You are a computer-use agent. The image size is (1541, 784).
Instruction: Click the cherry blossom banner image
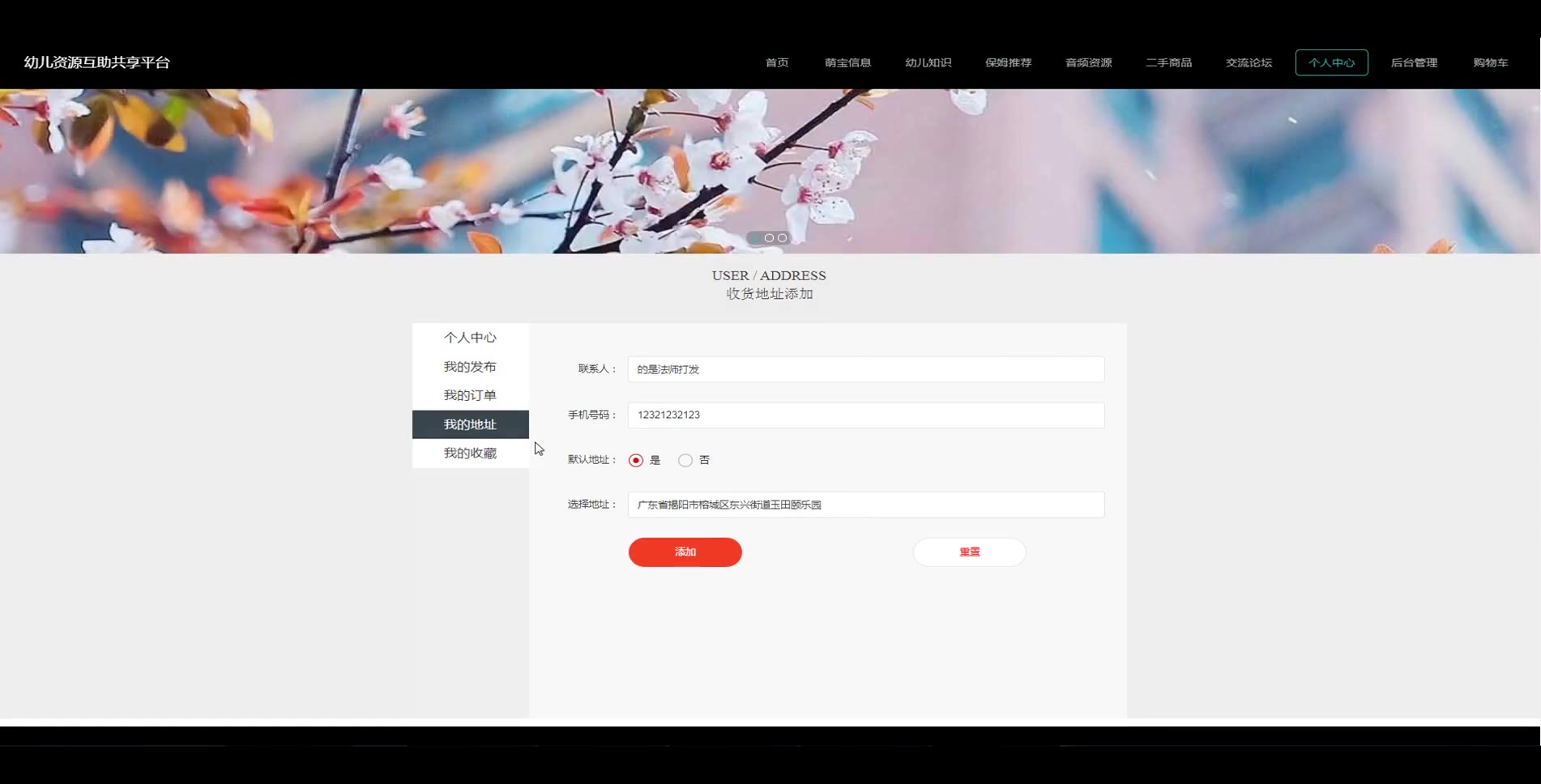coord(770,171)
